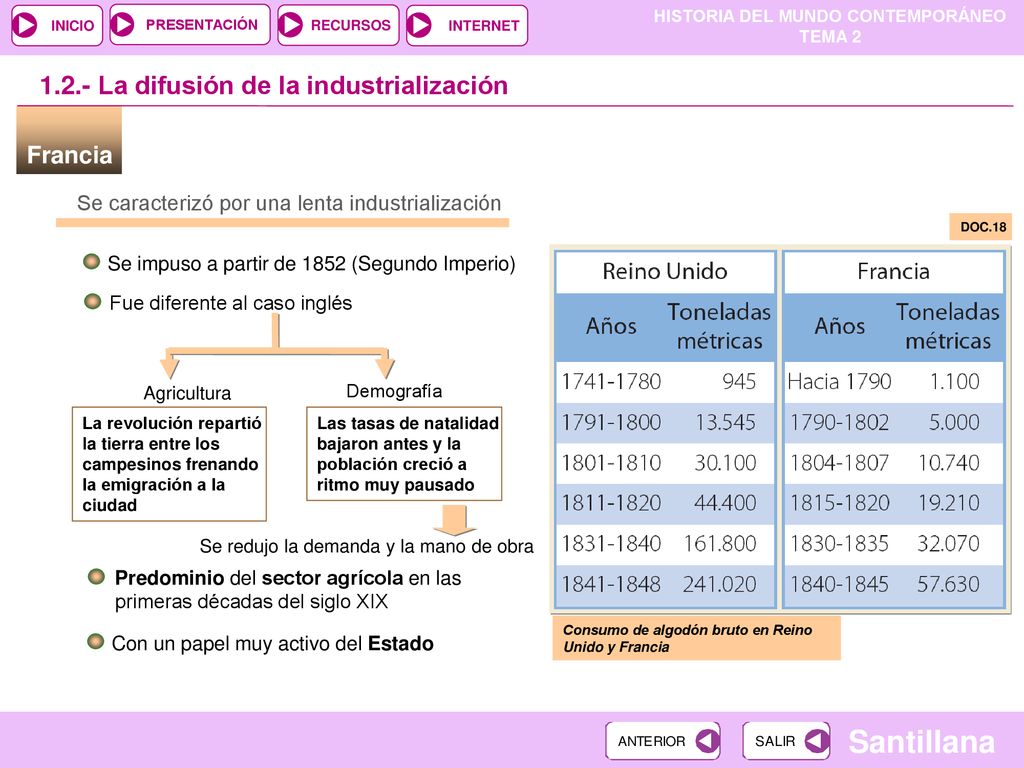Exit presentation via SALIR text
This screenshot has height=768, width=1024.
(775, 741)
